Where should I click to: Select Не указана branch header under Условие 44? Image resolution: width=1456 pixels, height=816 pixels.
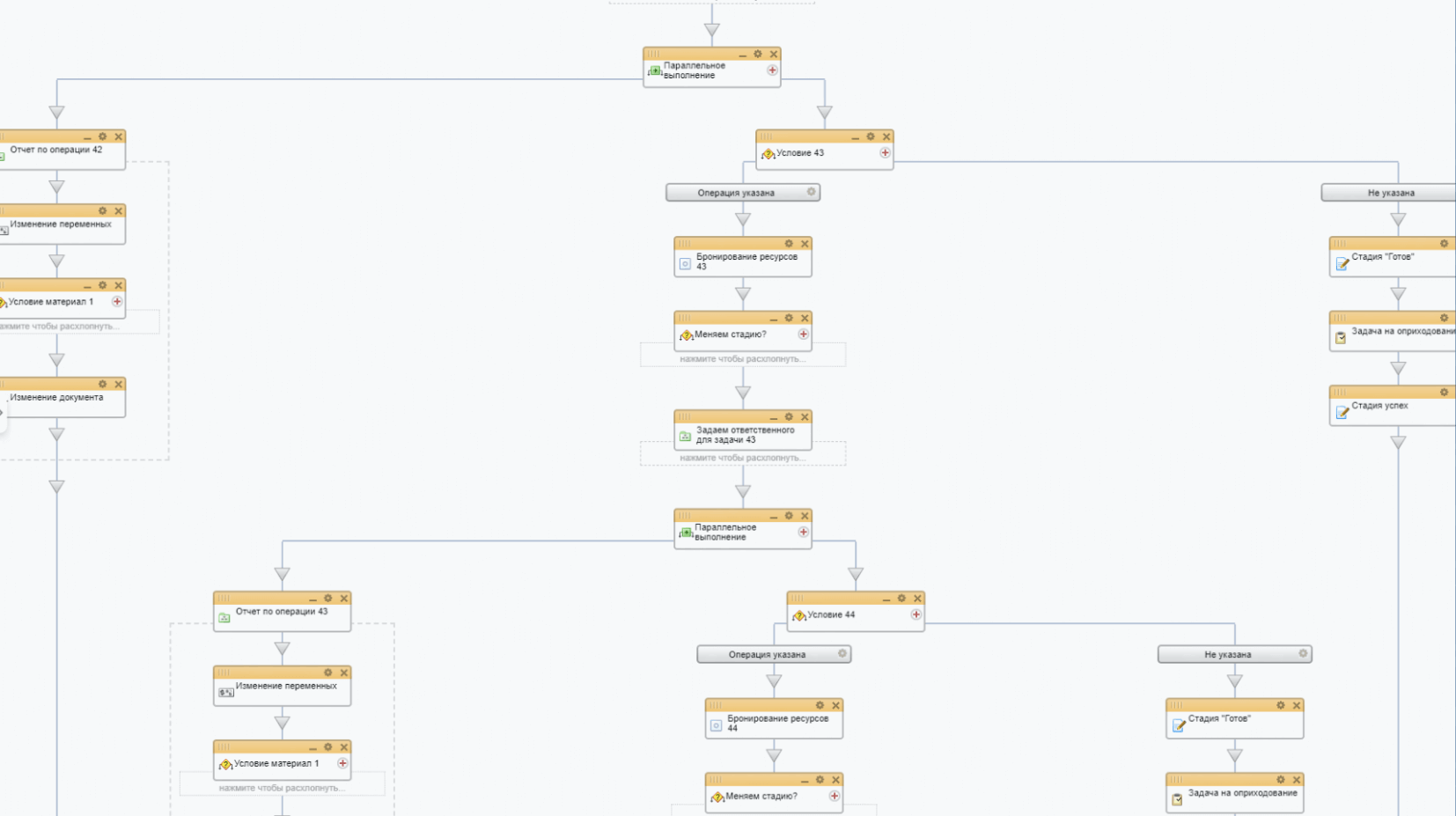1235,654
